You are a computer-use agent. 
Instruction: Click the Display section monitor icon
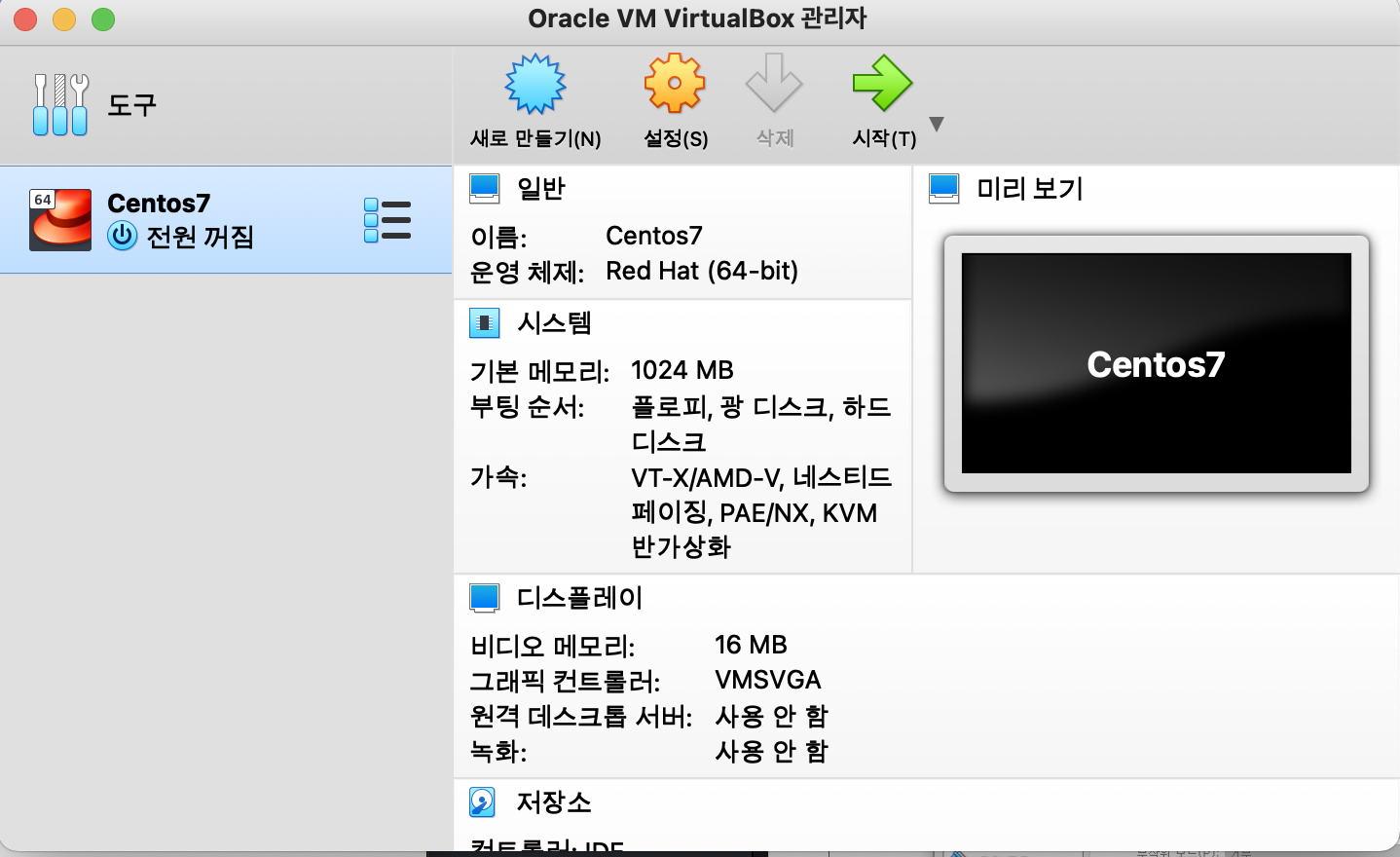(x=484, y=598)
